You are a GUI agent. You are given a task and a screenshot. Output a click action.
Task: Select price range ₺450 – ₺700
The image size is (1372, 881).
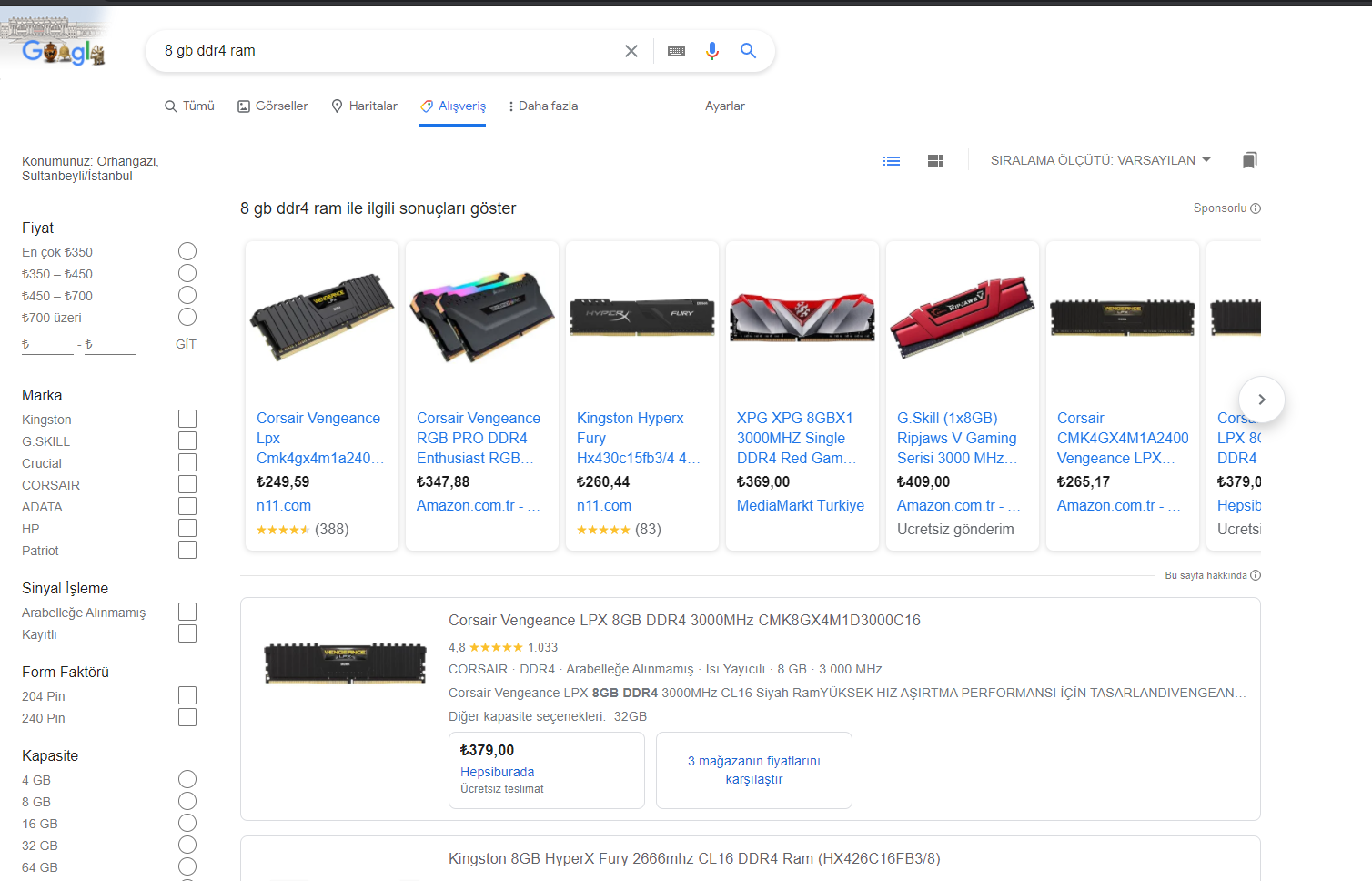187,295
